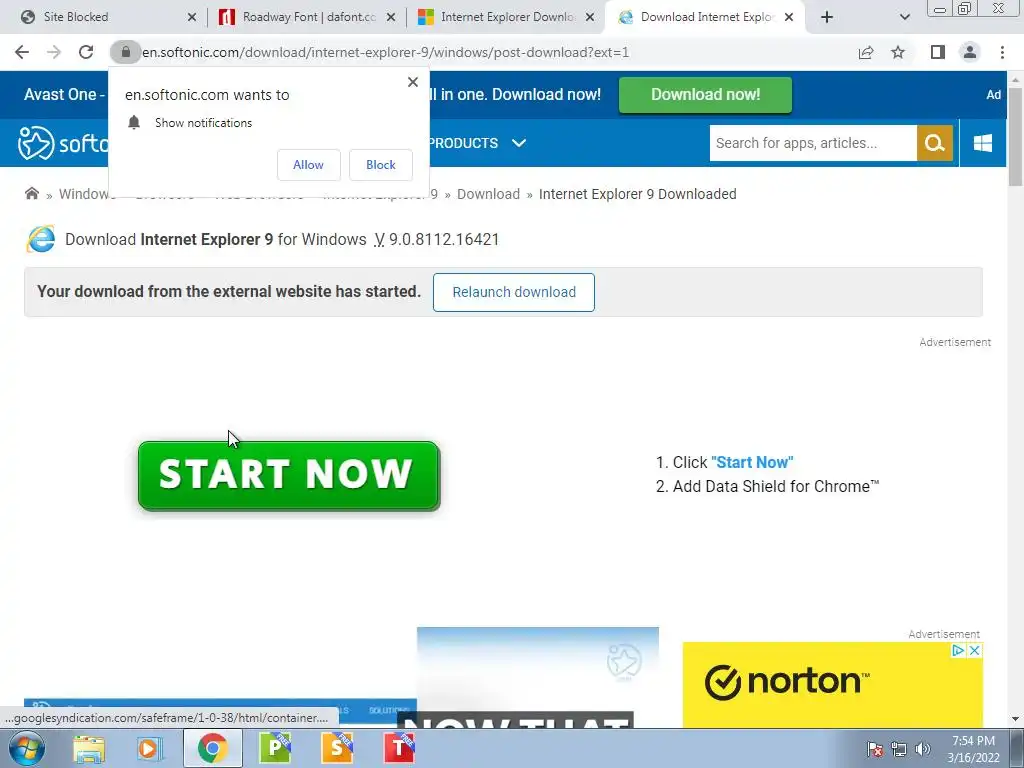Select the Download Internet Explorer tab
The height and width of the screenshot is (768, 1024).
pyautogui.click(x=705, y=17)
